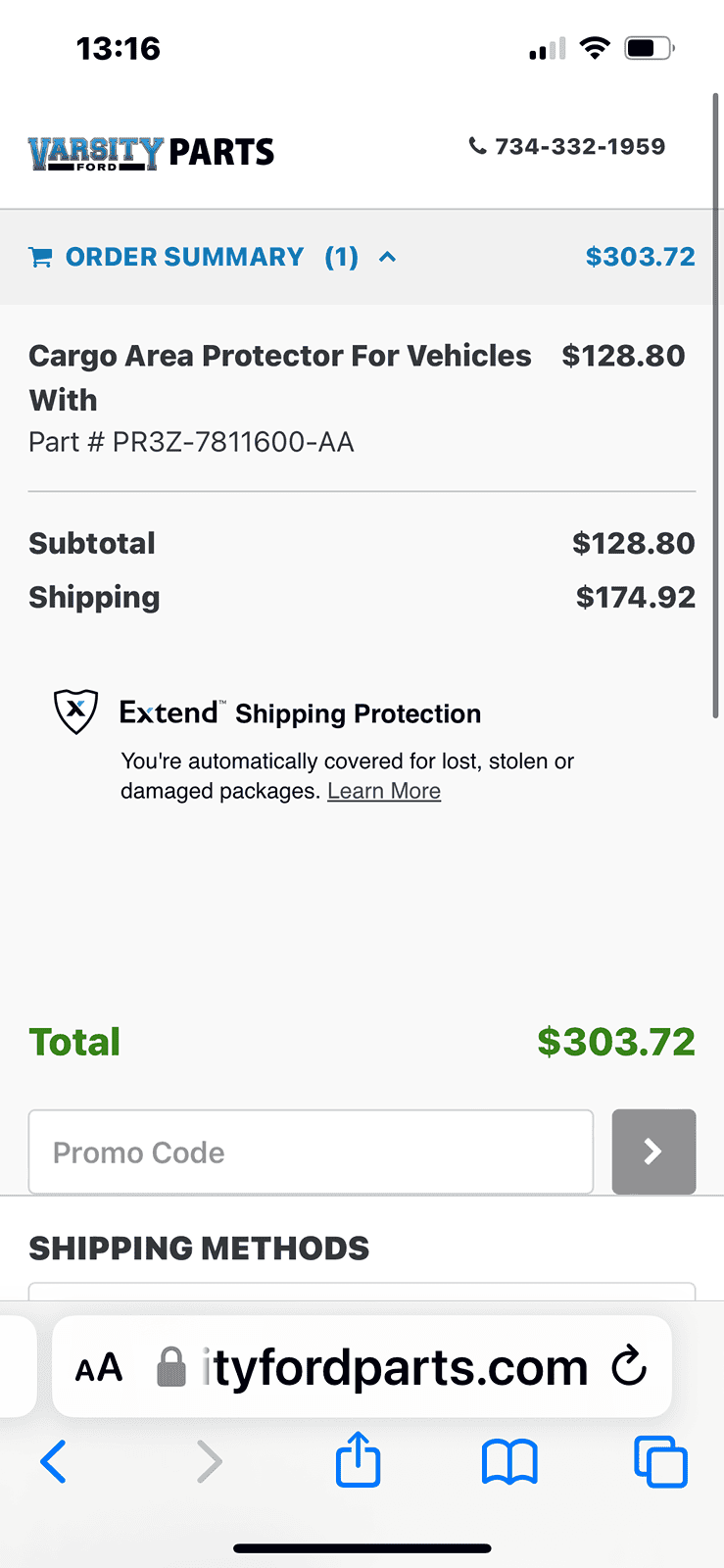Open the Safari share sheet
Viewport: 724px width, 1568px height.
coord(359,1459)
